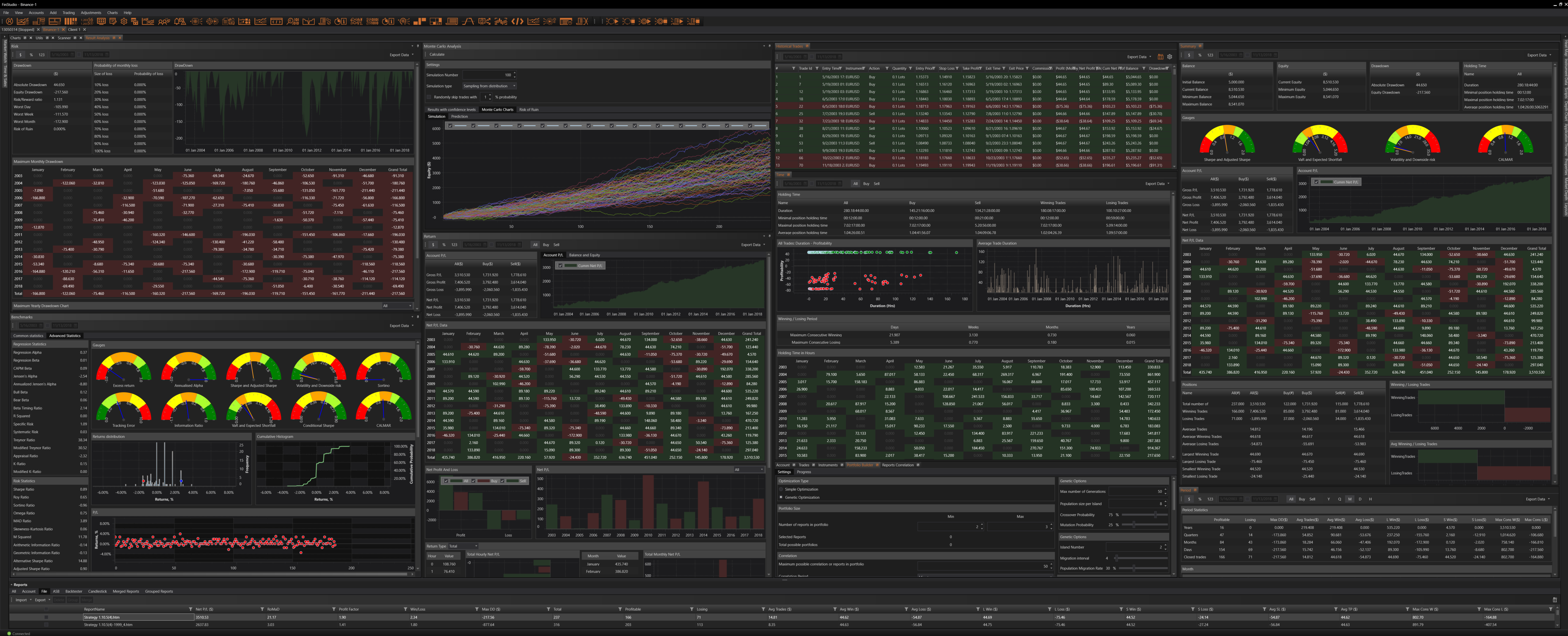
Task: Click the code brackets toolbar icon
Action: [517, 21]
